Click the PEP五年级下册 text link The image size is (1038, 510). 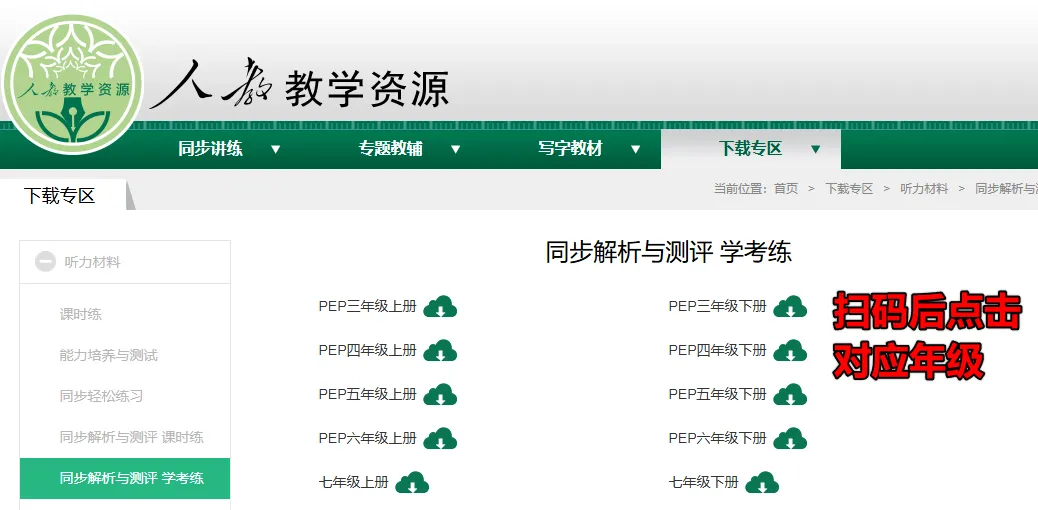tap(718, 394)
